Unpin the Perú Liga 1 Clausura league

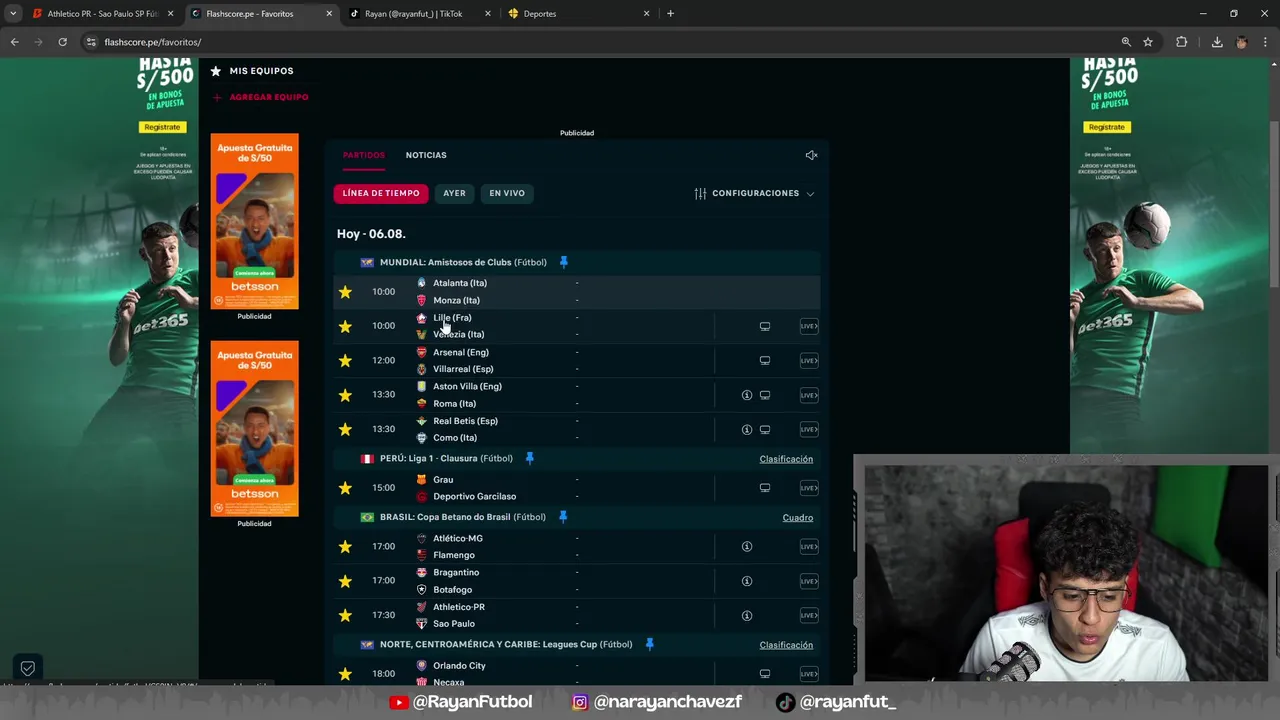pyautogui.click(x=529, y=458)
